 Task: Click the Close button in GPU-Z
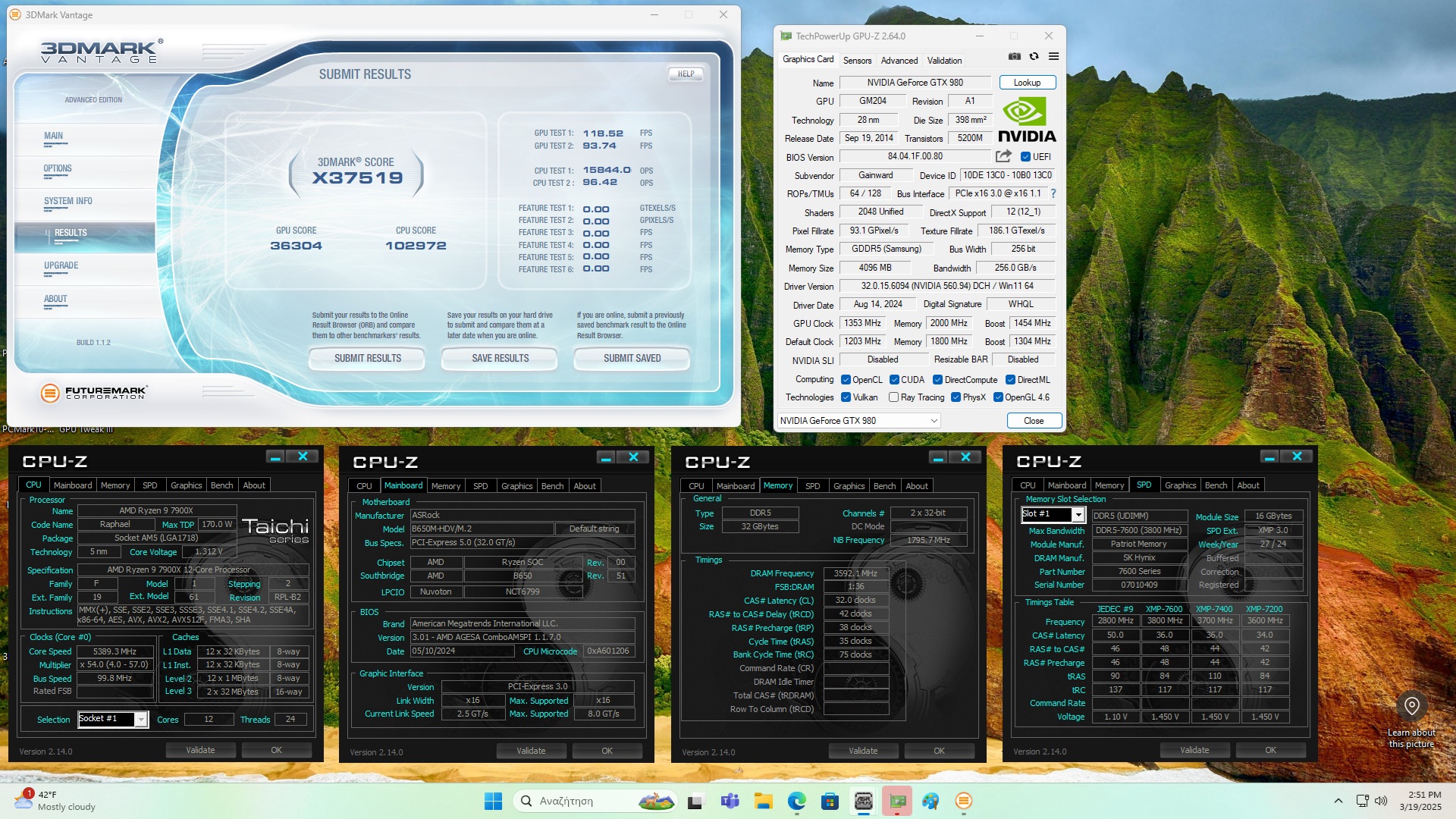point(1034,421)
